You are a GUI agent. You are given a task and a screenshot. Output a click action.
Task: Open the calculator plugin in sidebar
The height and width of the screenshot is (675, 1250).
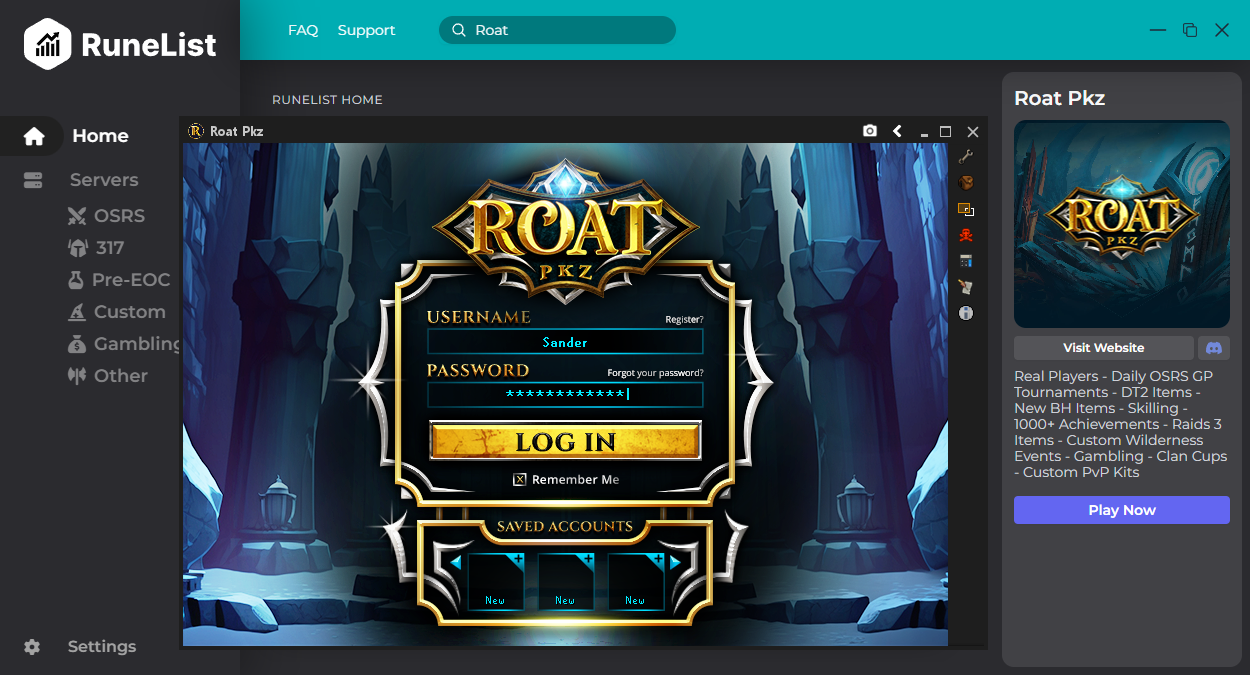pos(966,262)
